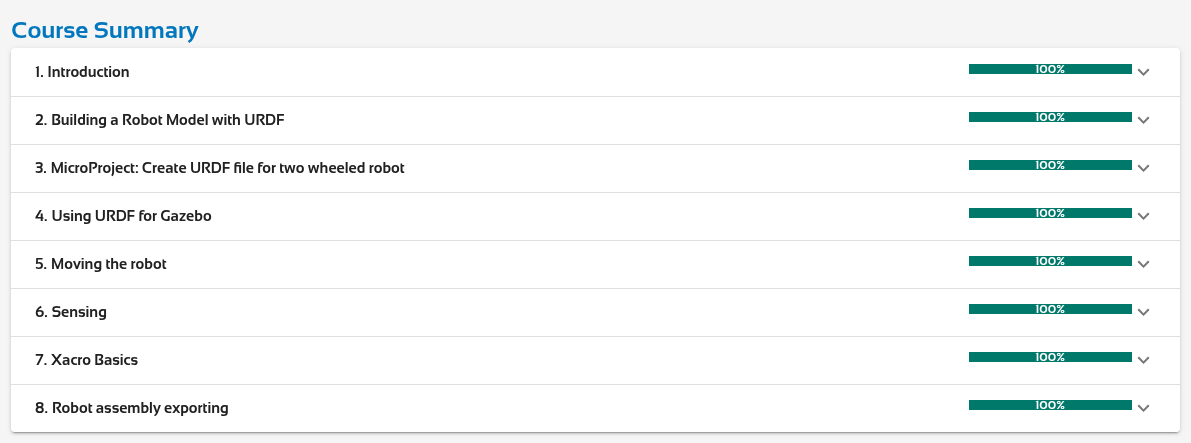Viewport: 1191px width, 443px height.
Task: Expand the Moving the robot chevron
Action: pyautogui.click(x=1144, y=264)
